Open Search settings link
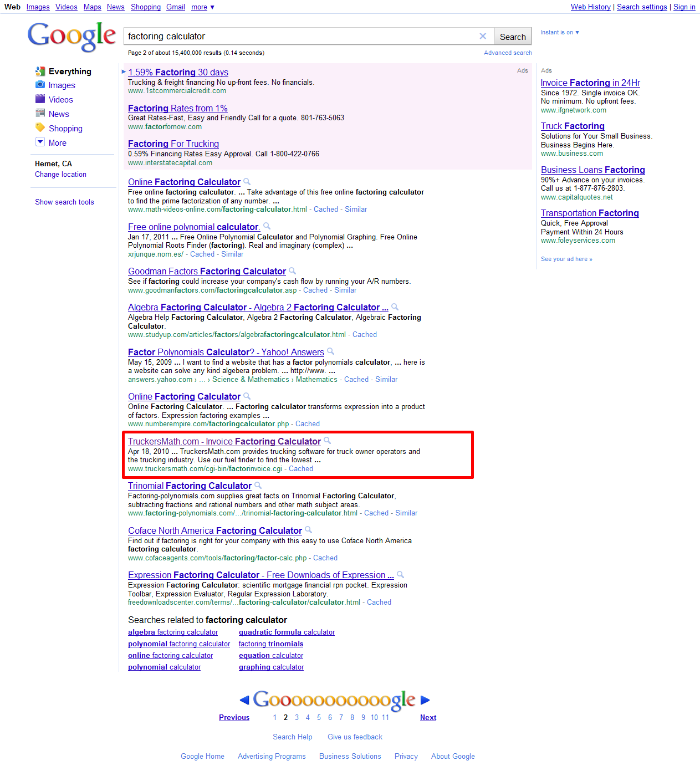Viewport: 700px width, 771px height. click(x=642, y=7)
